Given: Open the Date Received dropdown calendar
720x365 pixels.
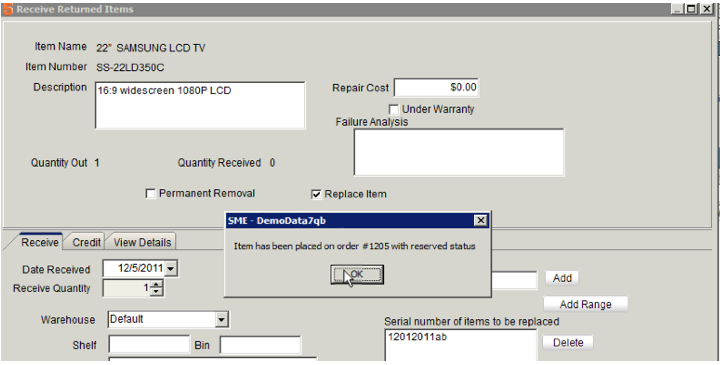Looking at the screenshot, I should (171, 269).
